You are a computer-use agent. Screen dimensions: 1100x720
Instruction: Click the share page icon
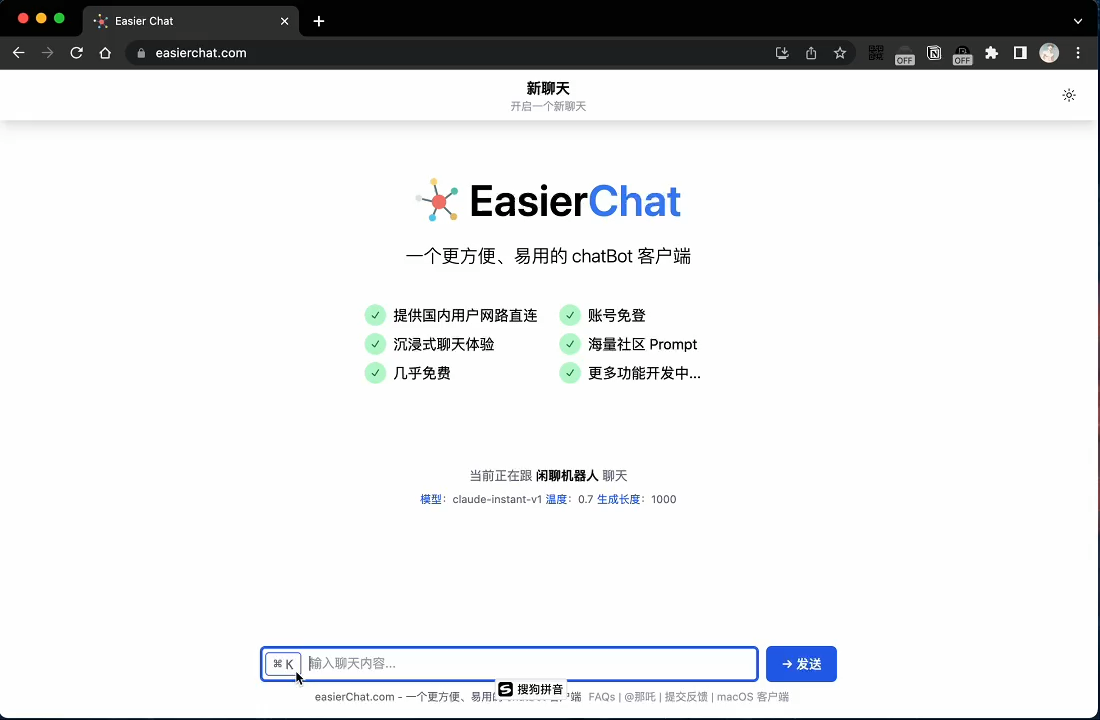pos(811,53)
